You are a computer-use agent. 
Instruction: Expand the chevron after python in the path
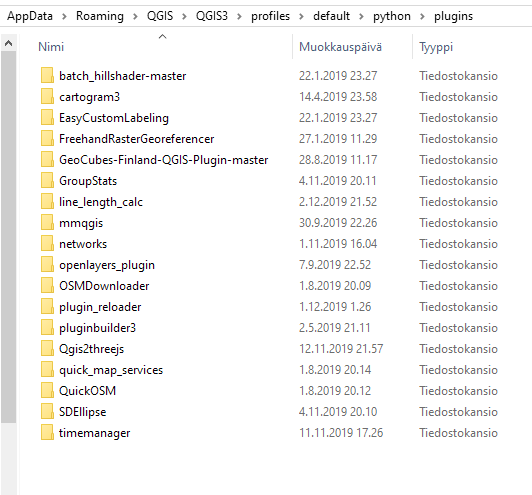422,16
